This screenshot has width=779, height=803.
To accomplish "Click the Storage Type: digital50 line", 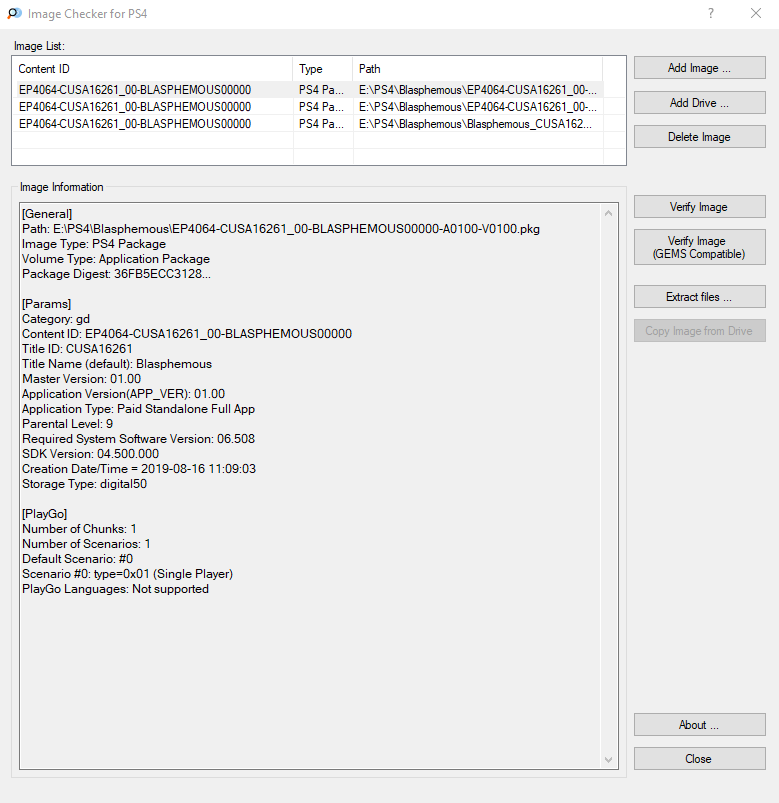I will 85,484.
